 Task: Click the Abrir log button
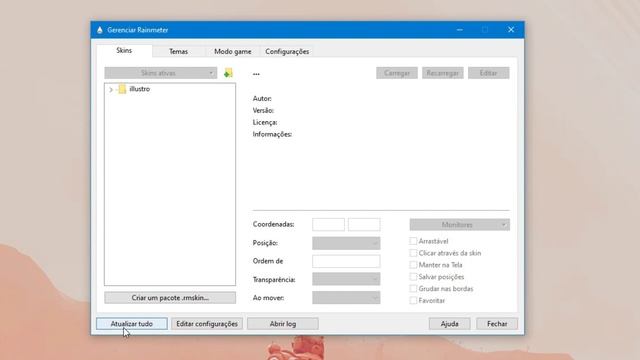(x=283, y=324)
